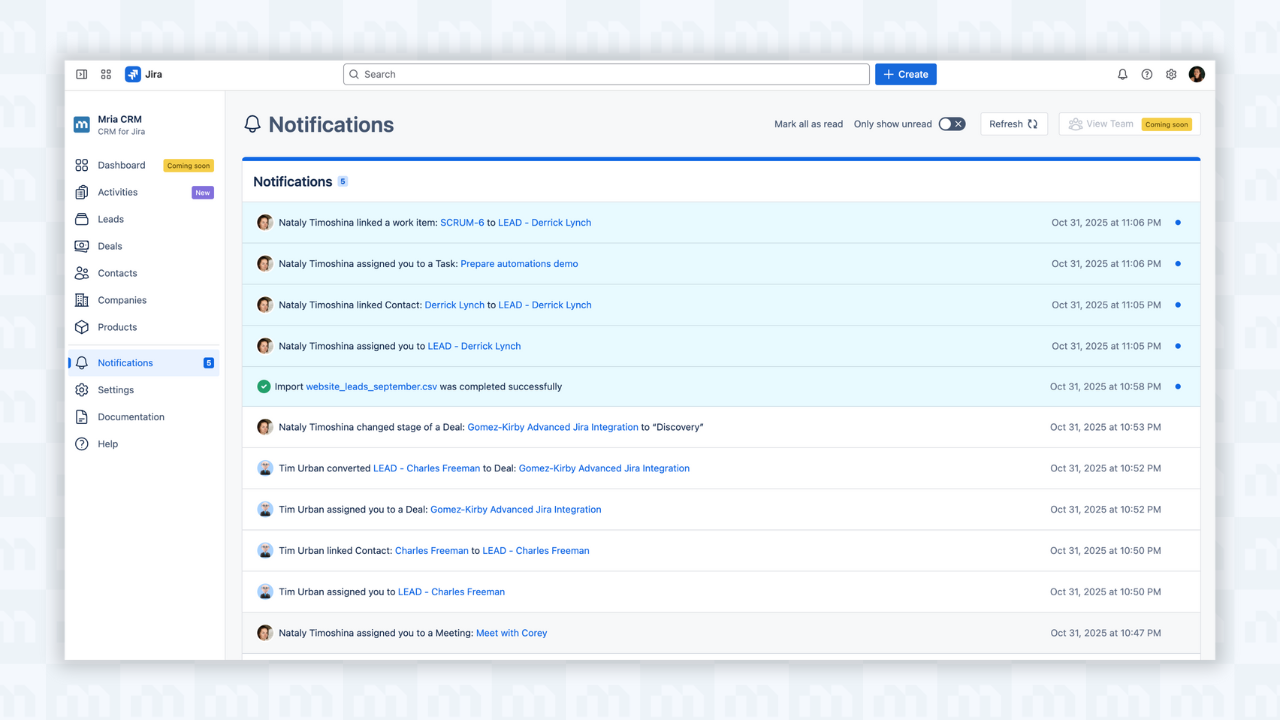1280x720 pixels.
Task: Click the Jira notifications bell icon
Action: 1122,74
